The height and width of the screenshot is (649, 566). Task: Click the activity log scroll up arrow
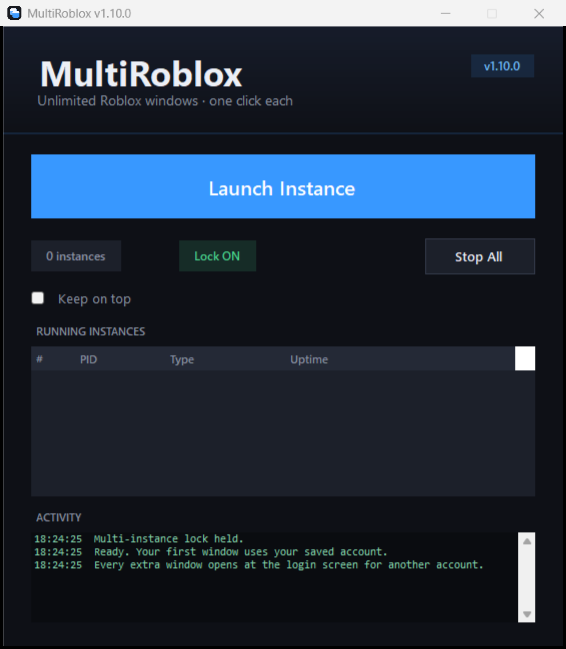527,541
